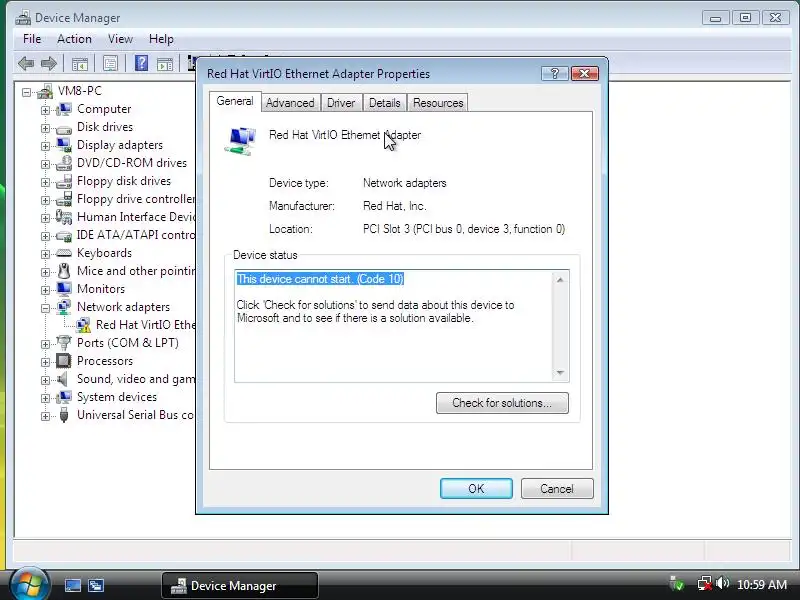Expand the Processors node
The width and height of the screenshot is (800, 600).
coord(45,362)
